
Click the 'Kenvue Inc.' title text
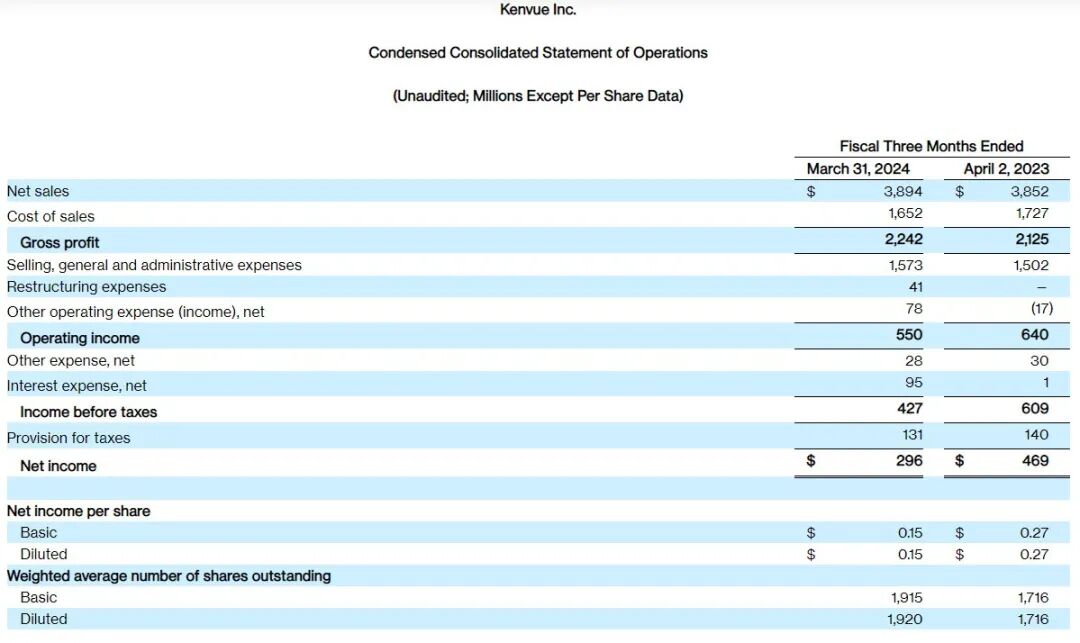(x=538, y=10)
